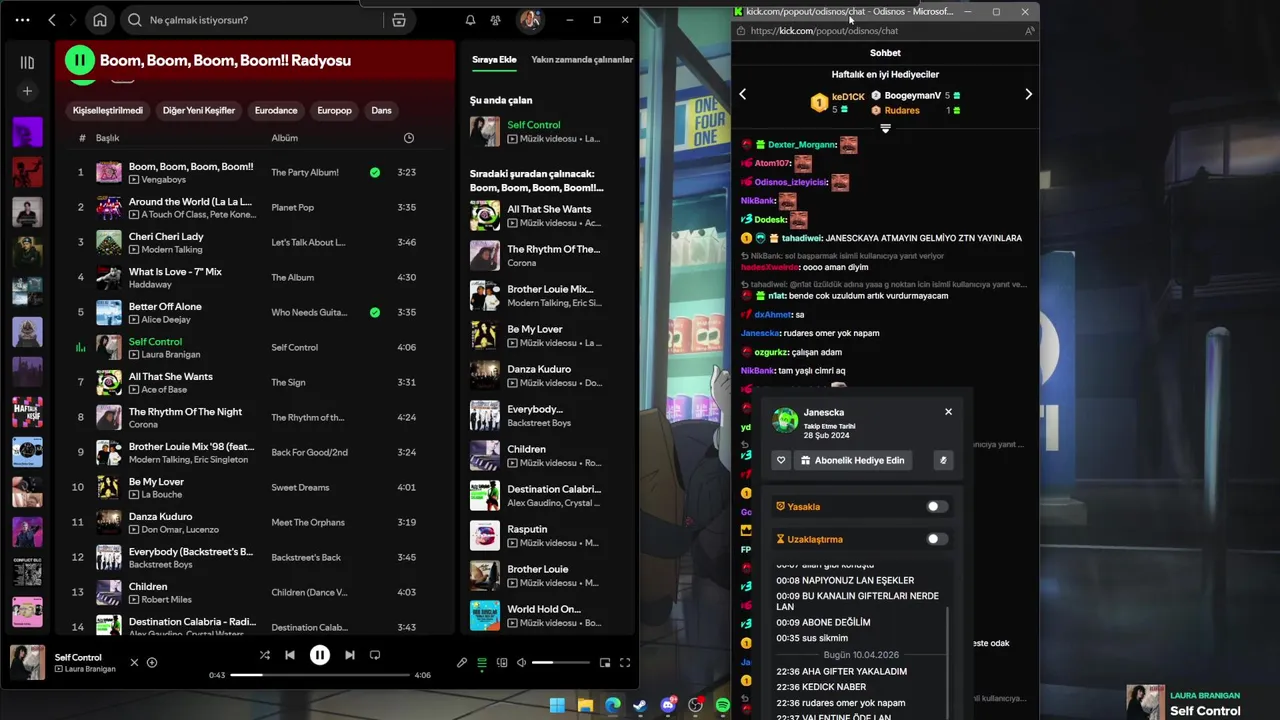
Task: Show next gifter with right arrow
Action: [x=1028, y=94]
